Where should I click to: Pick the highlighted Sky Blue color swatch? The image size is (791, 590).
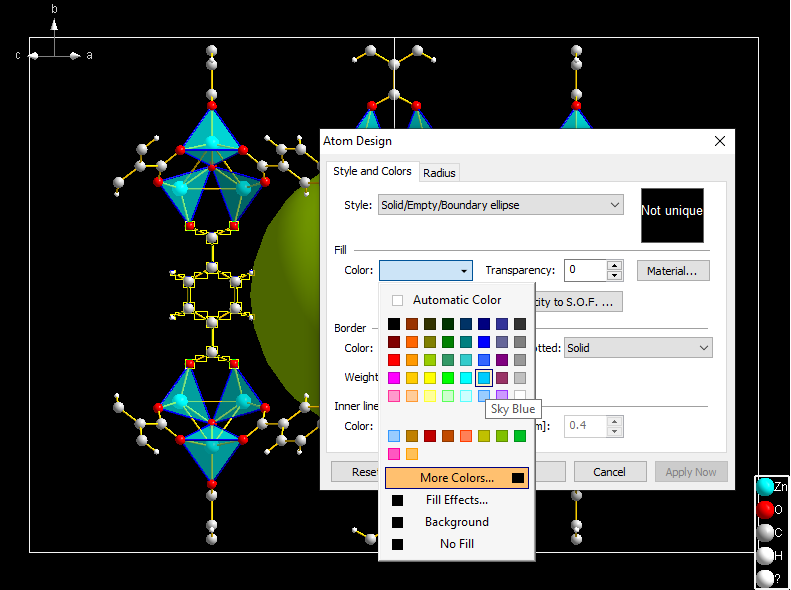[x=484, y=378]
